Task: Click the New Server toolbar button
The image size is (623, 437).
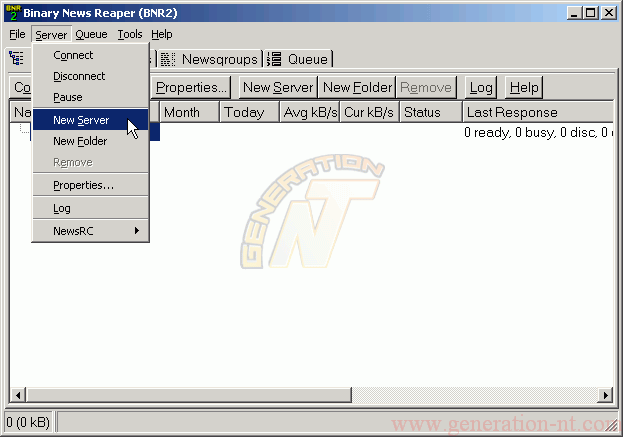Action: [278, 87]
